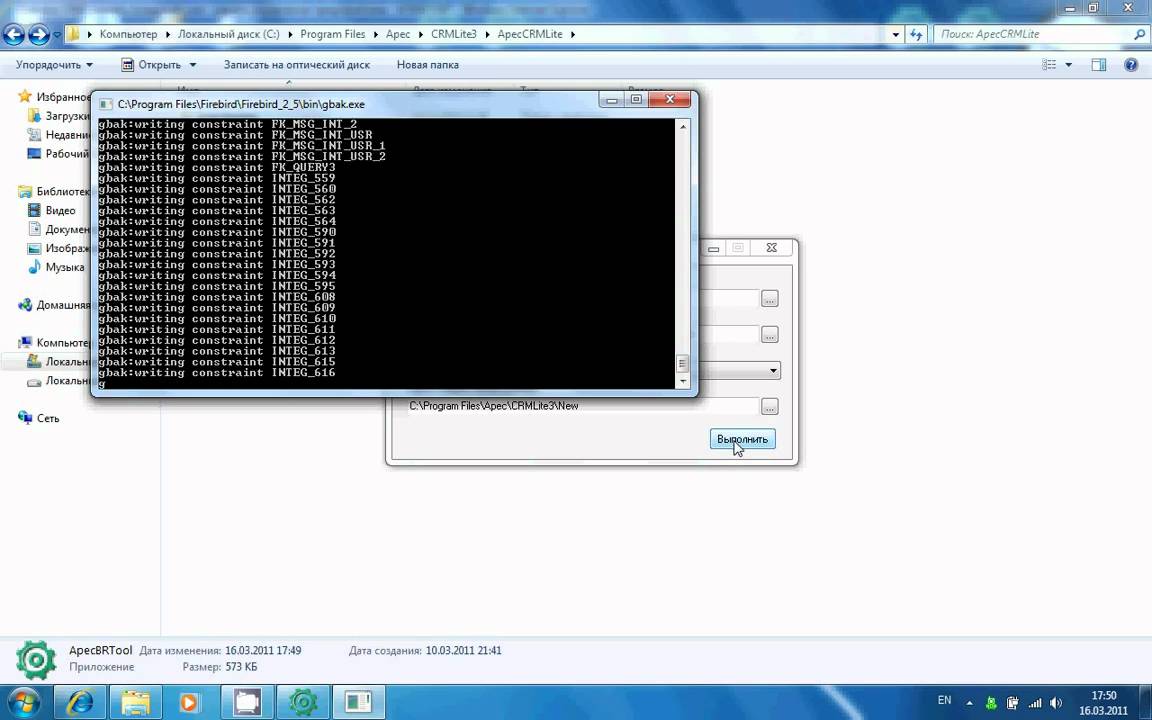Click the gbak console scroll down arrow
Viewport: 1152px width, 720px height.
pyautogui.click(x=683, y=381)
